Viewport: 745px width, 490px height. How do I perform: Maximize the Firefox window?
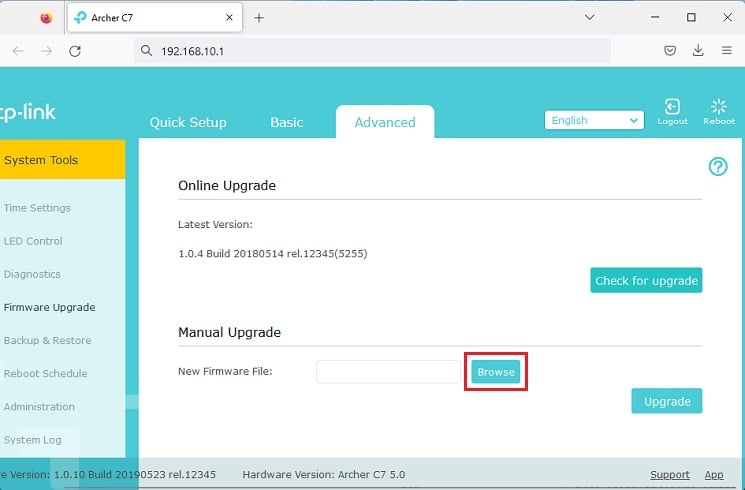coord(691,18)
